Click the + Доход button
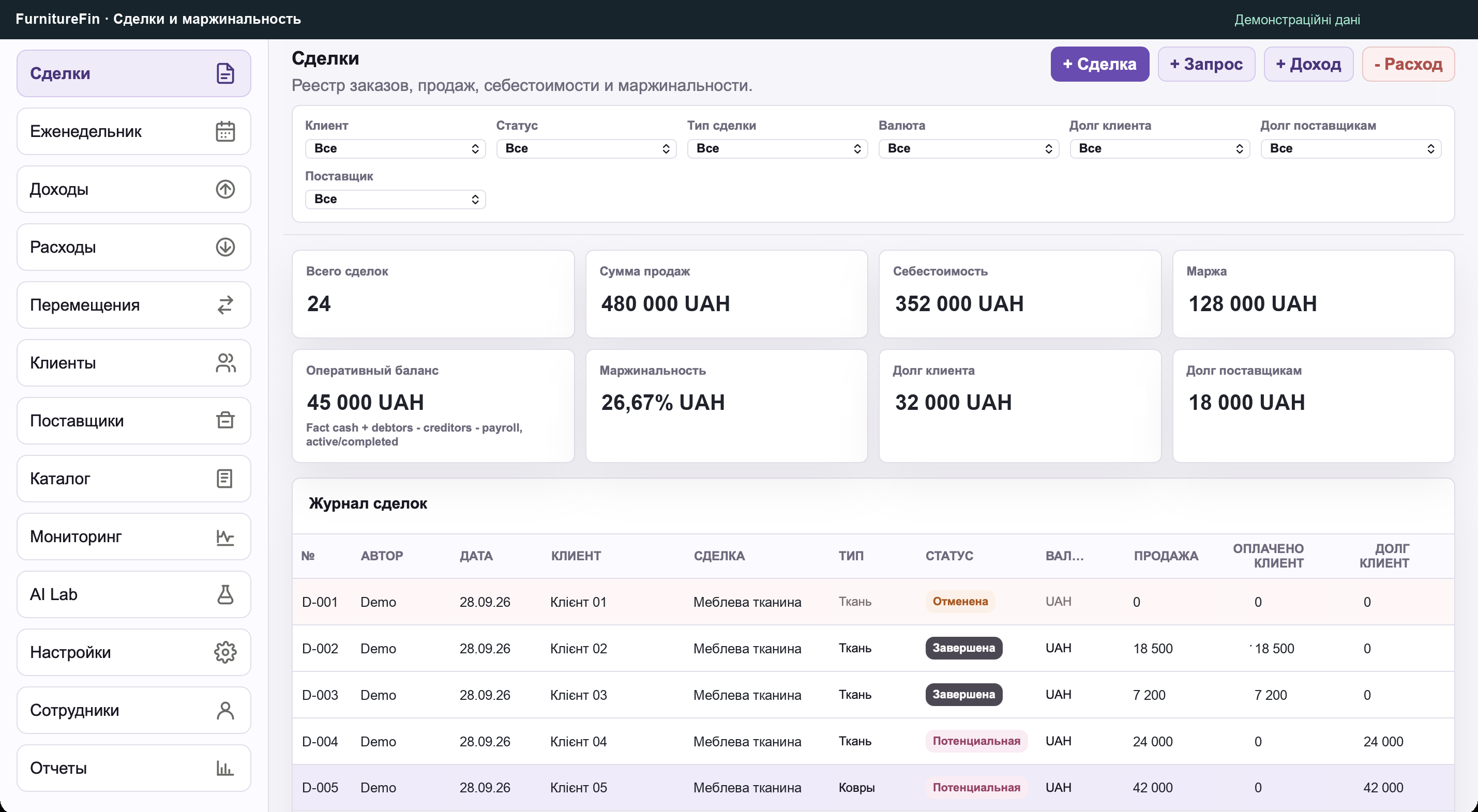This screenshot has height=812, width=1478. click(1308, 64)
